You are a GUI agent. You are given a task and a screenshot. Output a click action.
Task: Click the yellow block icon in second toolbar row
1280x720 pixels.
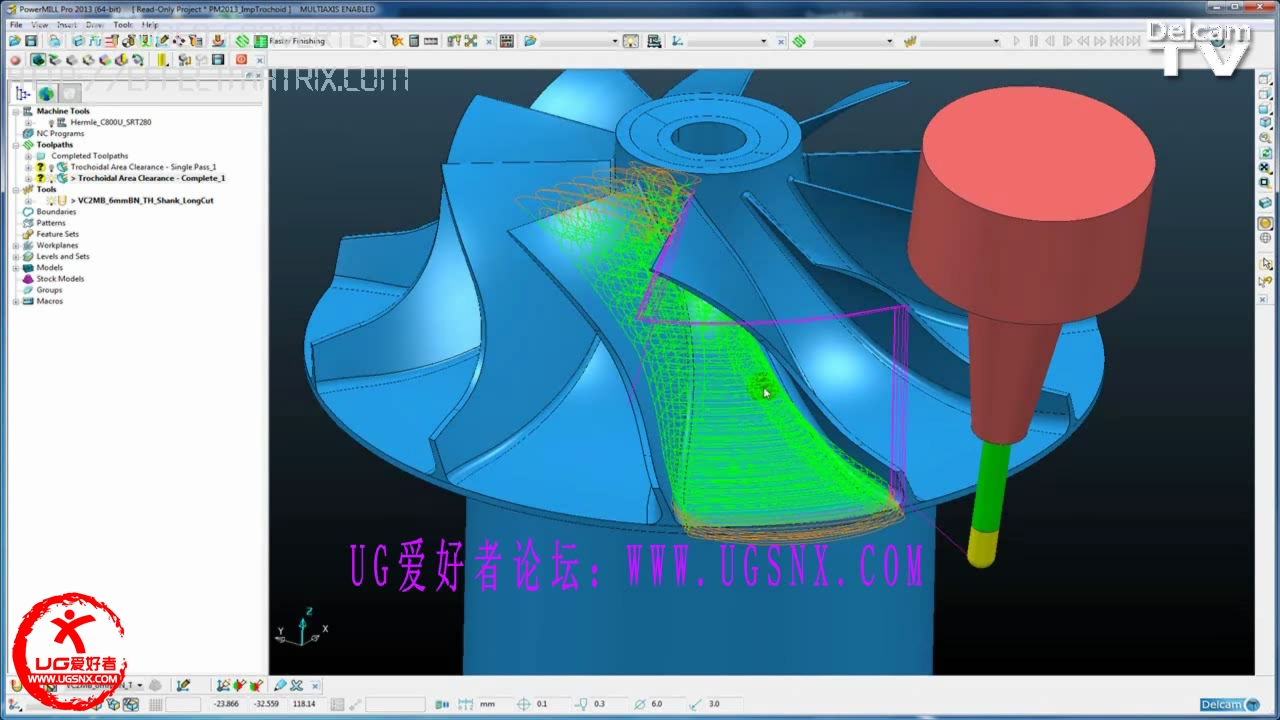coord(162,60)
